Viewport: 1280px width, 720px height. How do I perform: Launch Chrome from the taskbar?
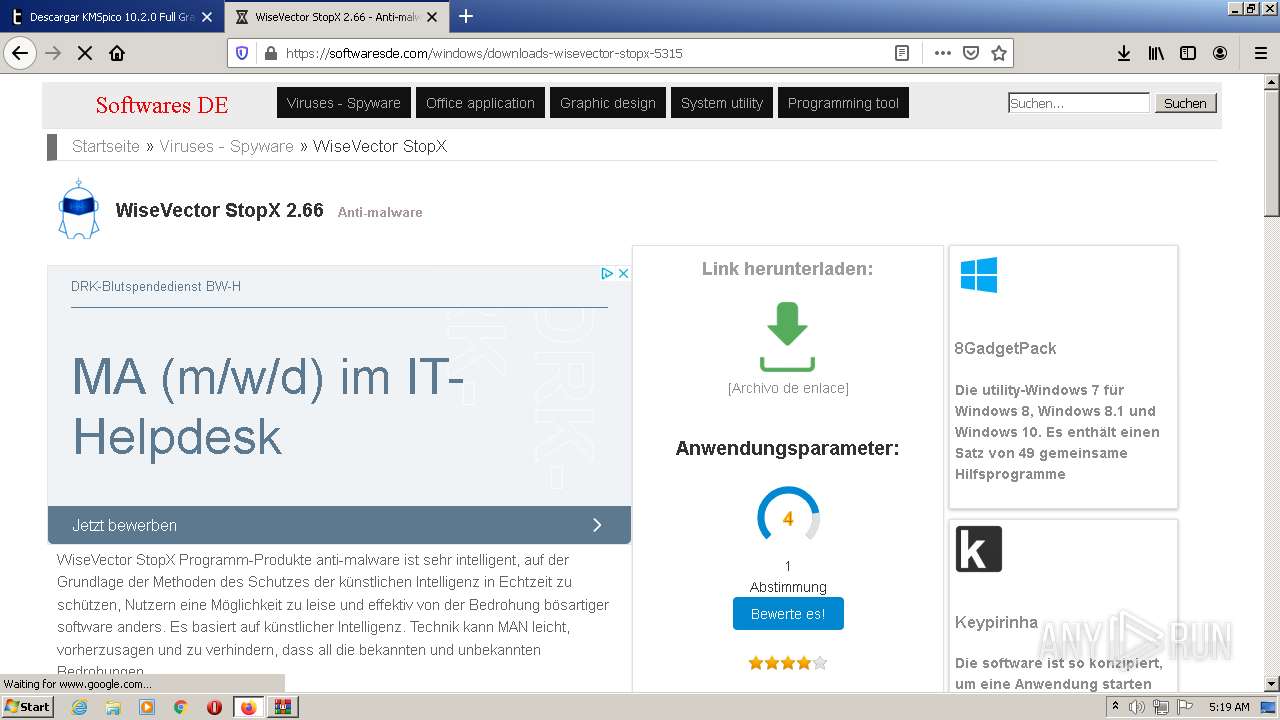(x=181, y=707)
